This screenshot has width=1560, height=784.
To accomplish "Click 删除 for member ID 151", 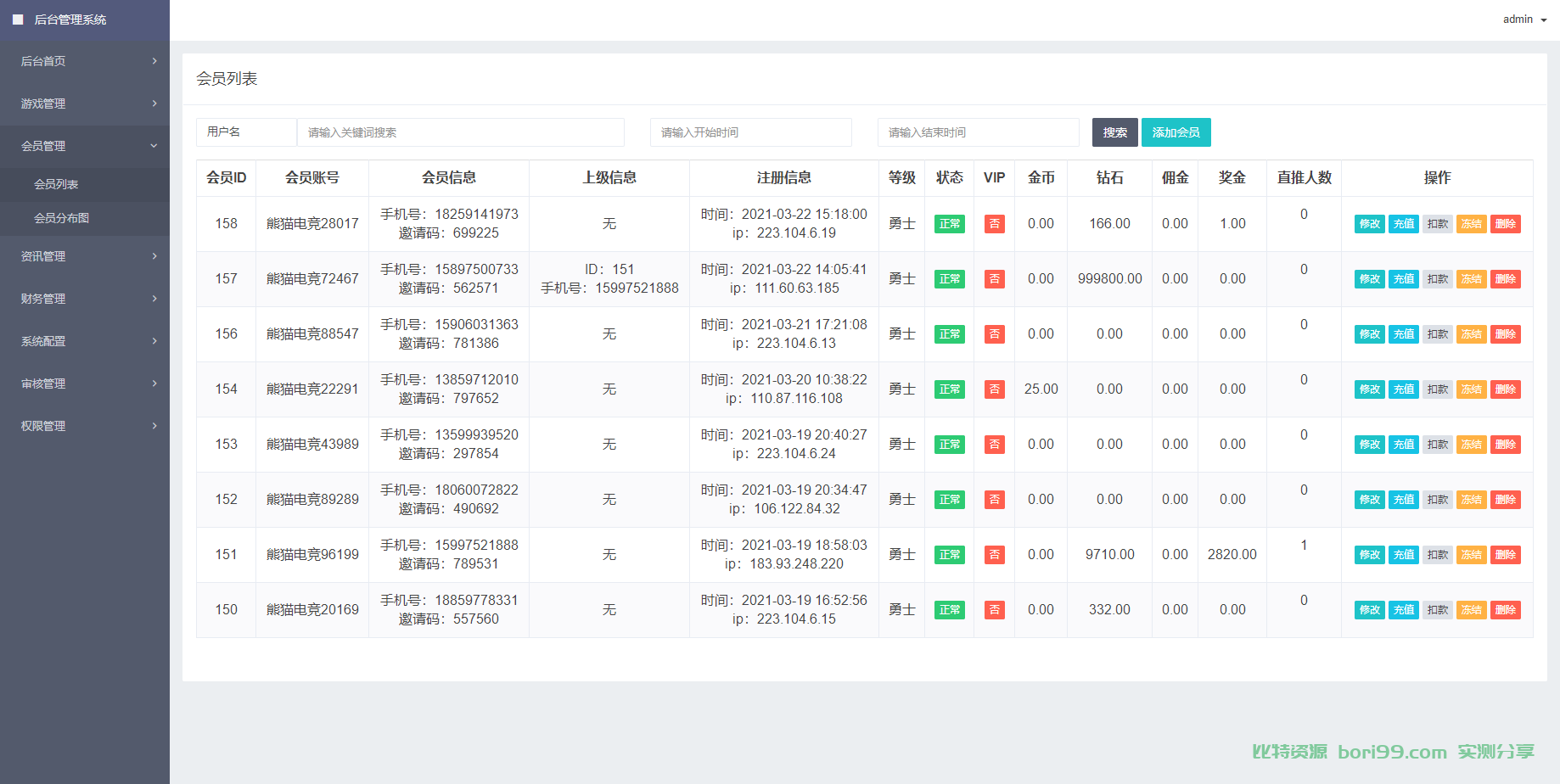I will pos(1506,555).
